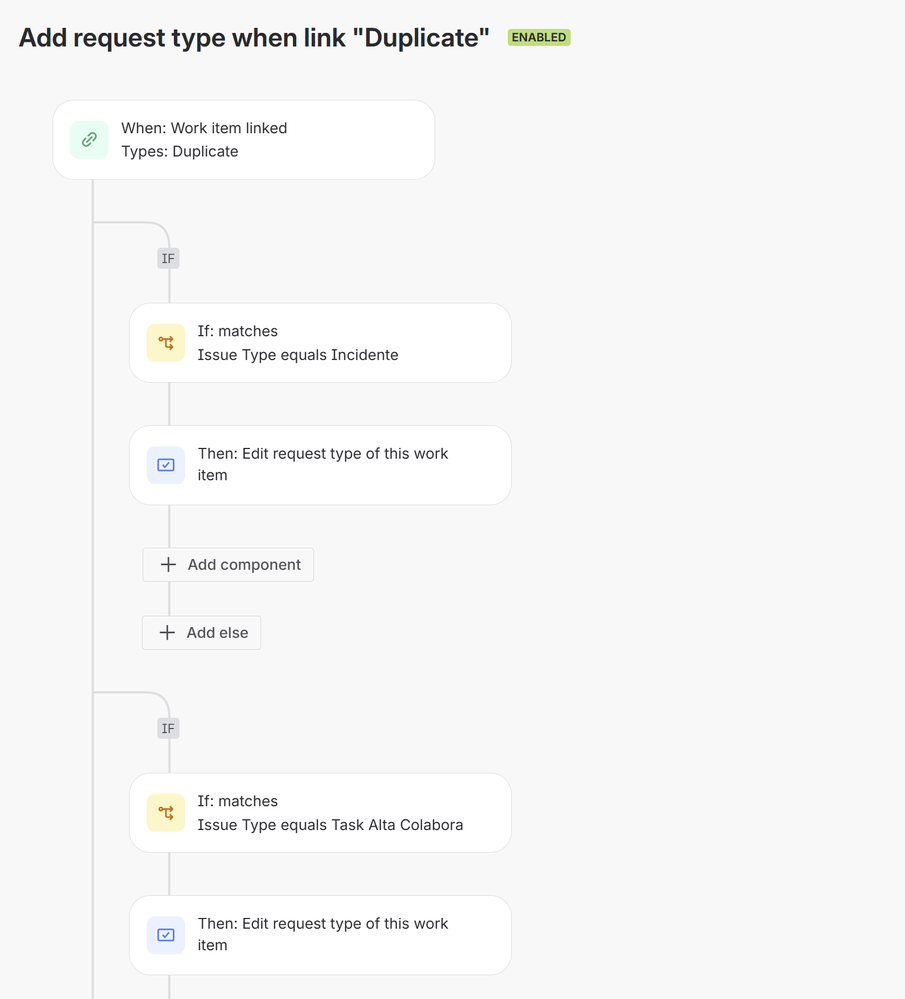
Task: Click the "Types: Duplicate" text on the trigger
Action: (x=180, y=152)
